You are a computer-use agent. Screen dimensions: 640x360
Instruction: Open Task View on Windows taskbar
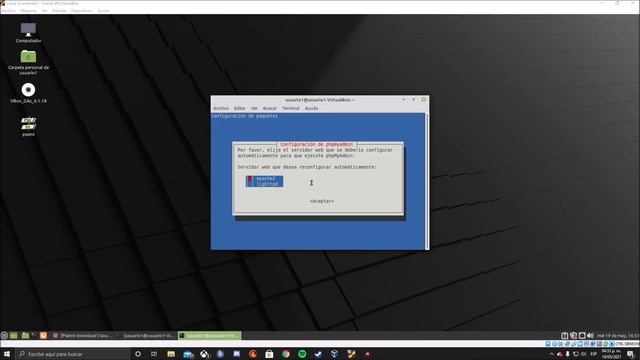pos(154,354)
